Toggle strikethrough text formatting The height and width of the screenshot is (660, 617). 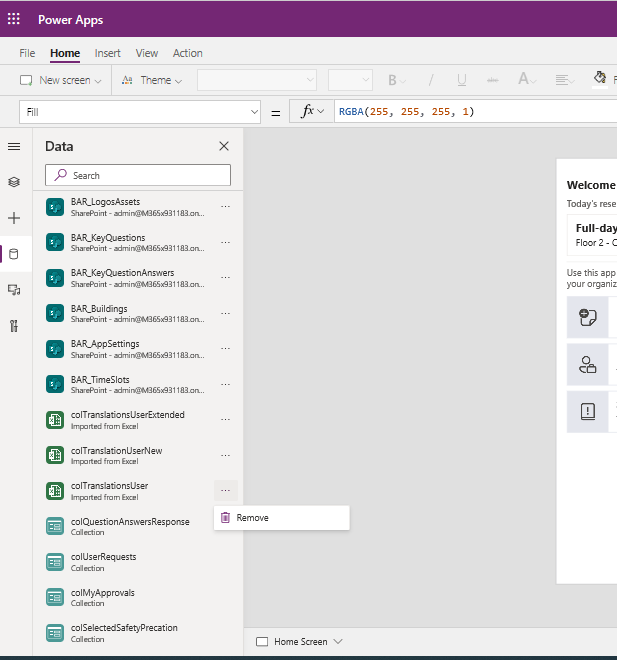click(x=492, y=80)
